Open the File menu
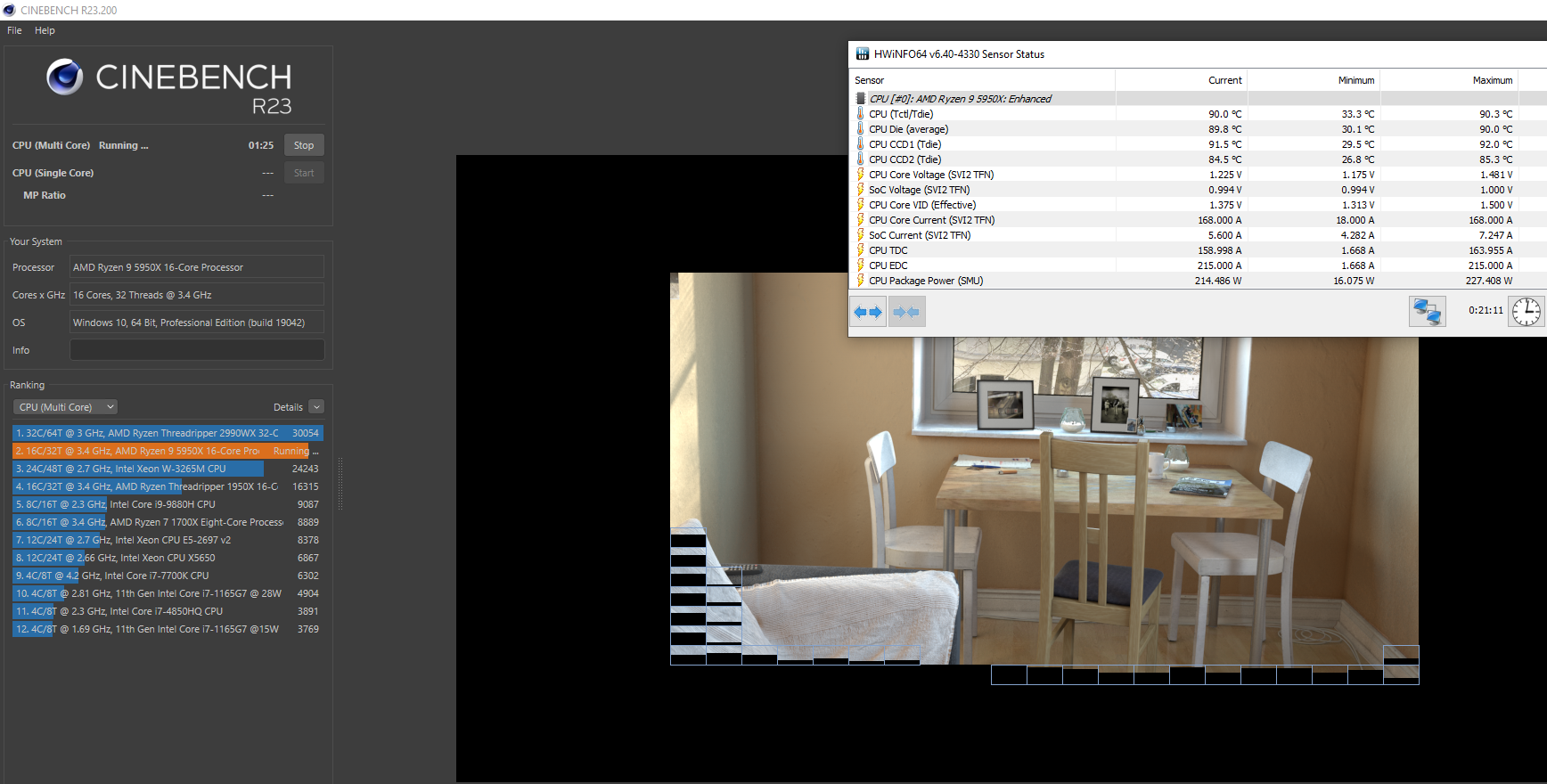Screen dimensions: 1547x784 point(14,30)
